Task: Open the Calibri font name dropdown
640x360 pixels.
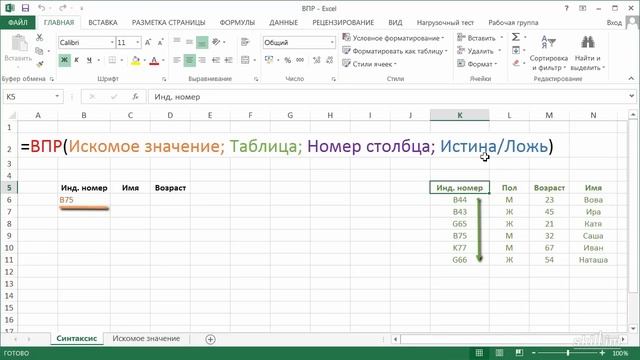Action: 112,42
